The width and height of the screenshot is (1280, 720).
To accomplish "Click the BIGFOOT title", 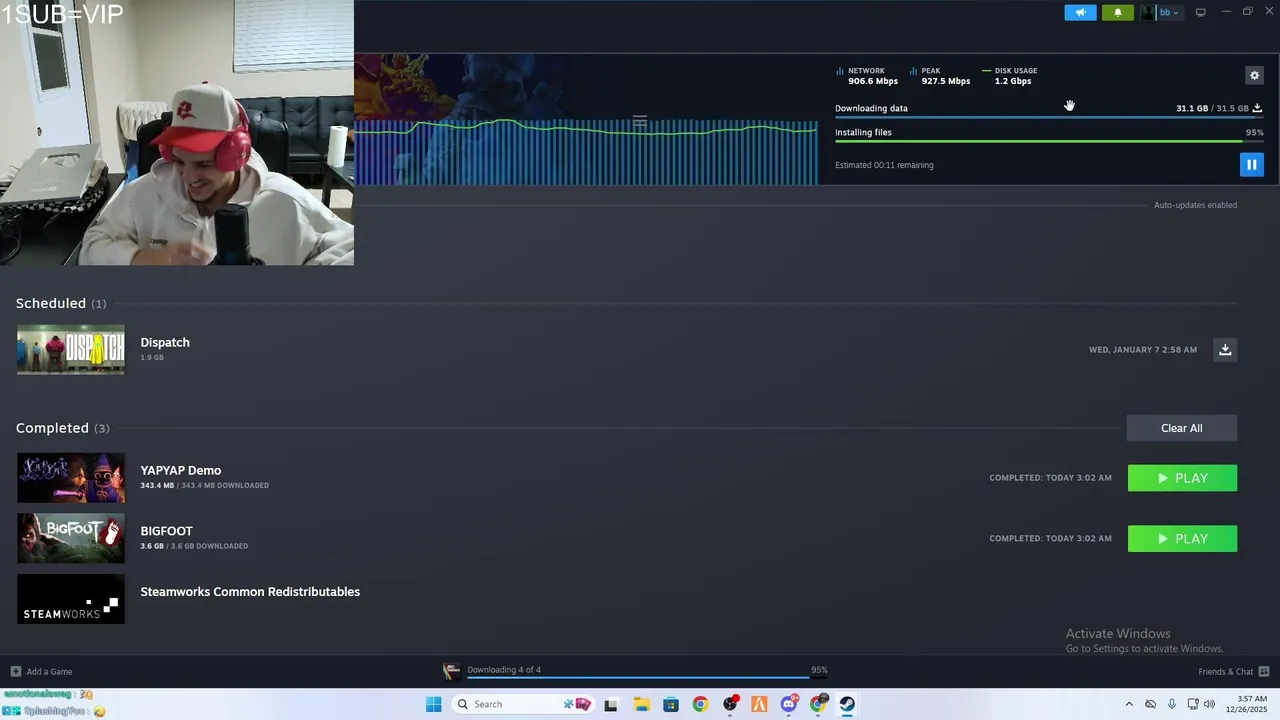I will (166, 531).
